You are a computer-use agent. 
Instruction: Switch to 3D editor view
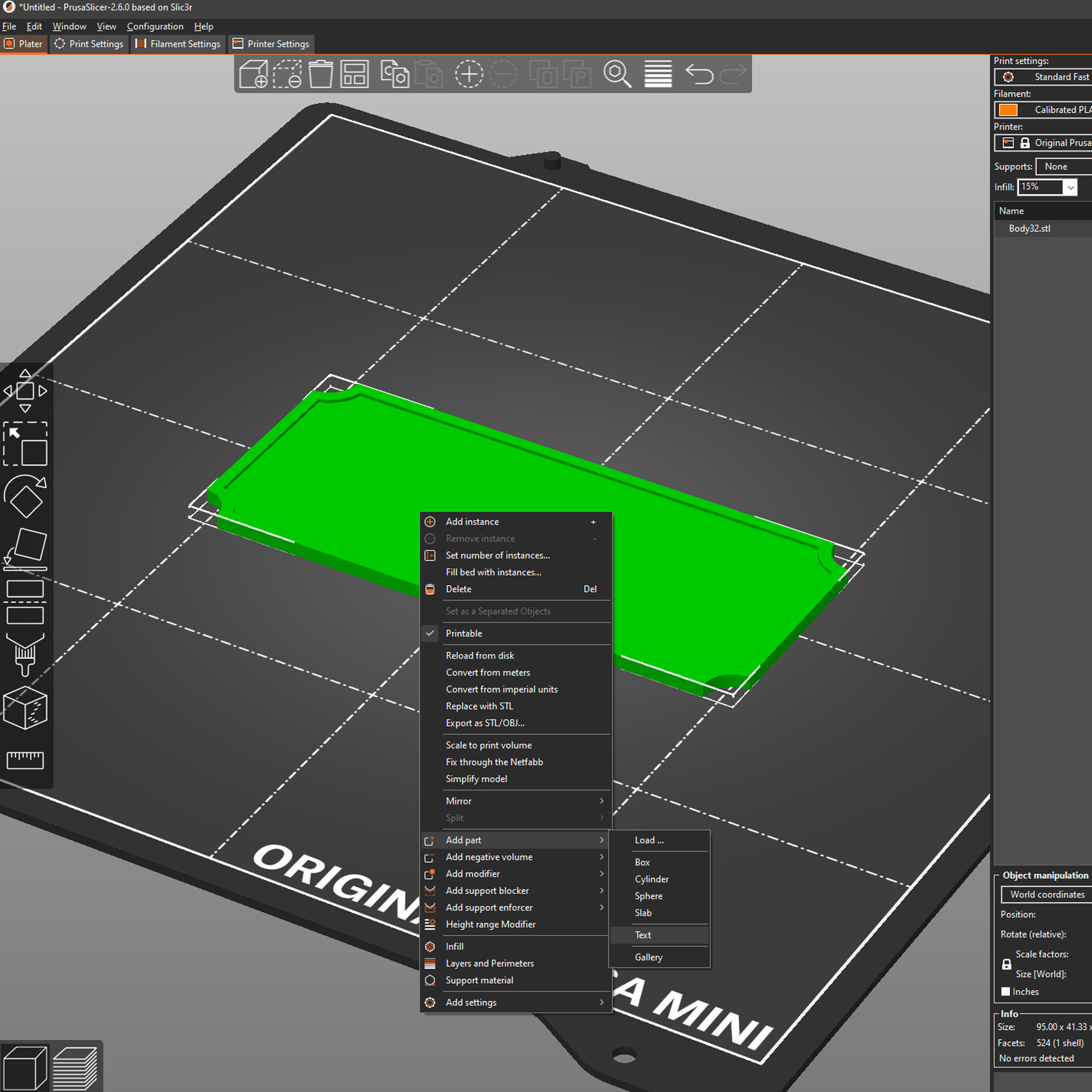(26, 1067)
